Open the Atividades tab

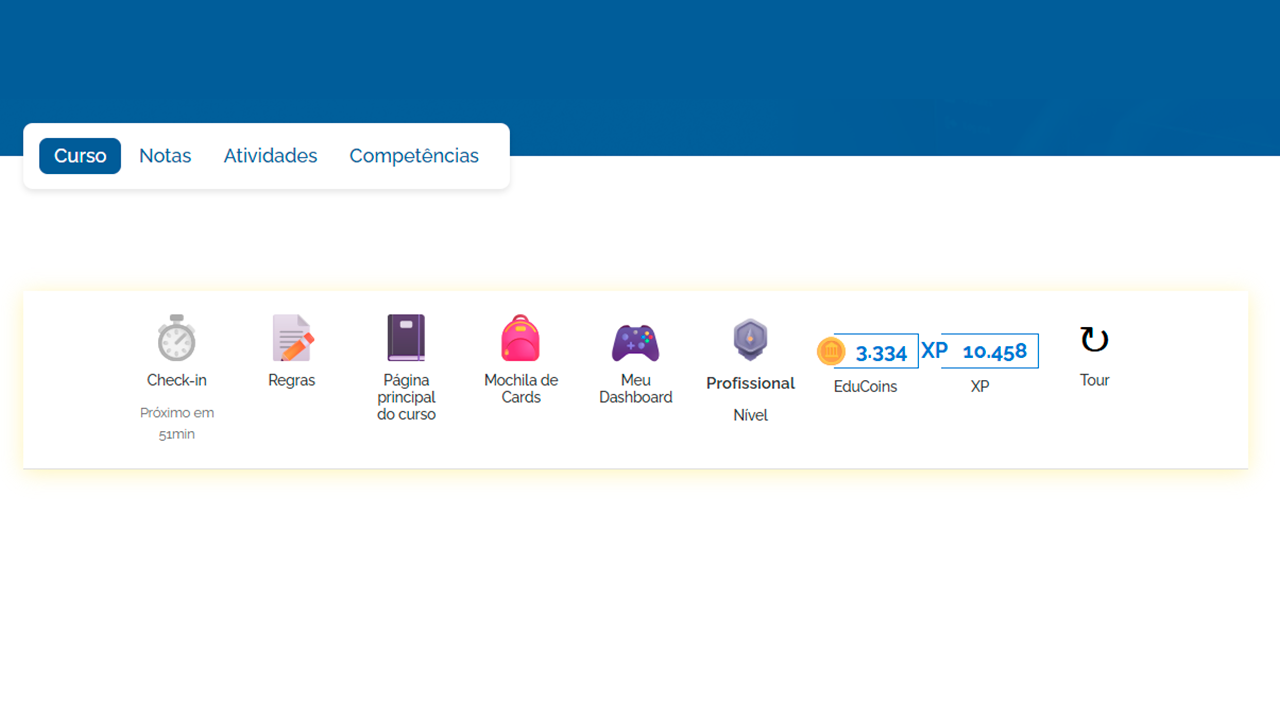pos(270,156)
